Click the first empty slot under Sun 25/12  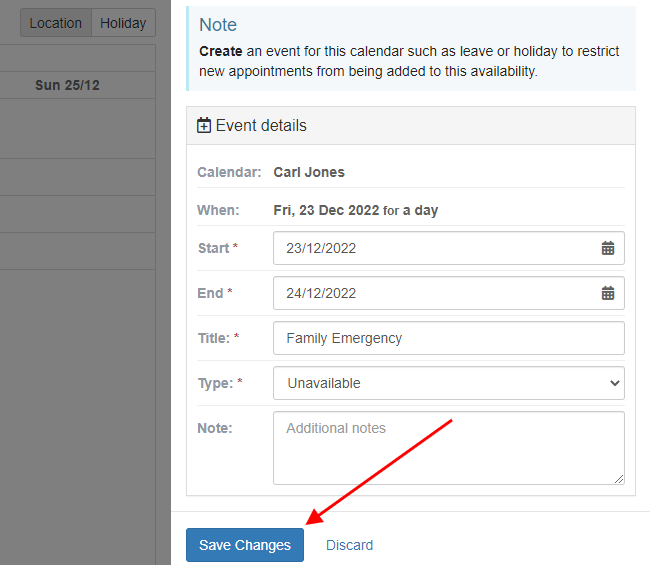(x=78, y=129)
